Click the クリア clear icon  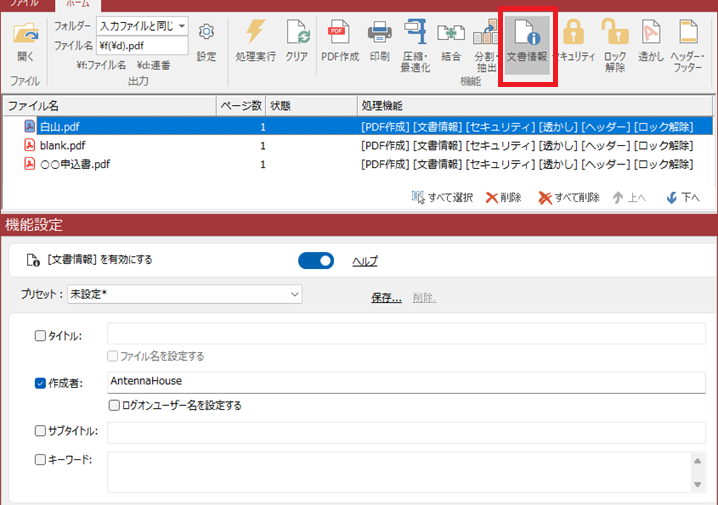(298, 41)
